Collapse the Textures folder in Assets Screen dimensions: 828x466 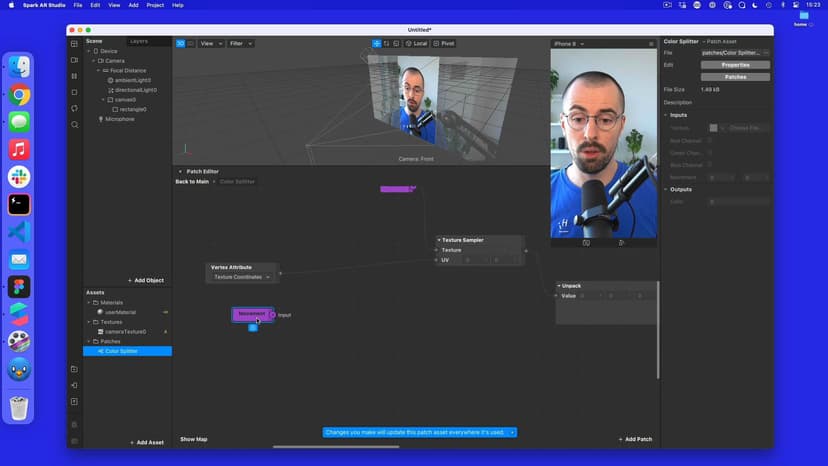point(89,322)
